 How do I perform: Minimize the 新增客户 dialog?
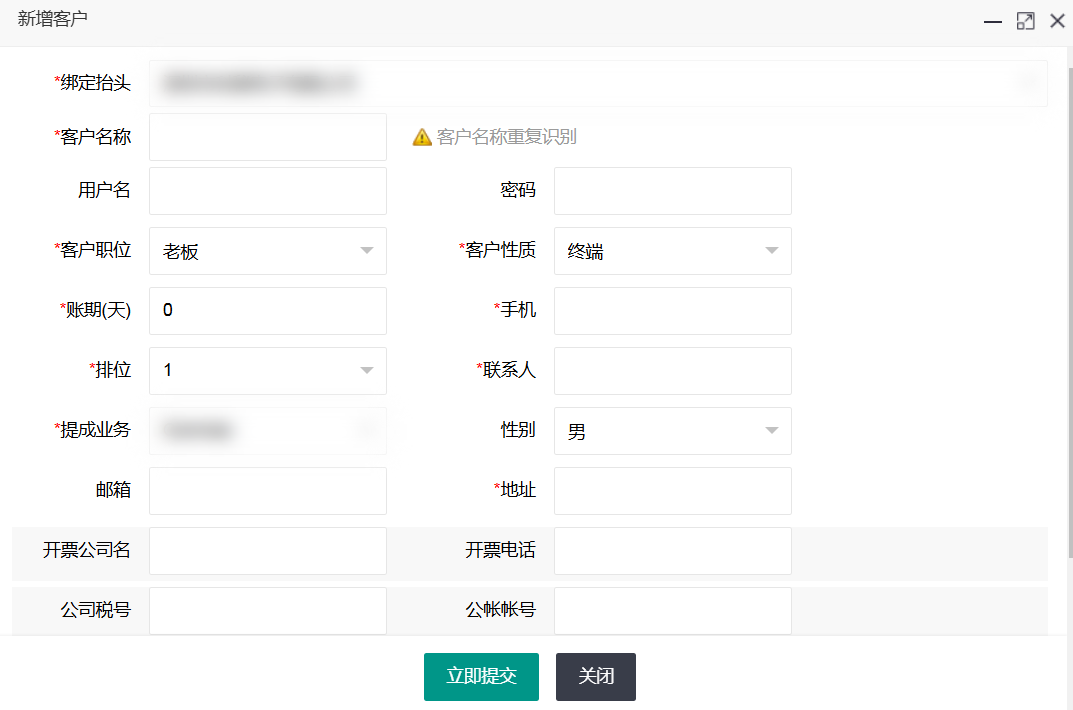[993, 21]
